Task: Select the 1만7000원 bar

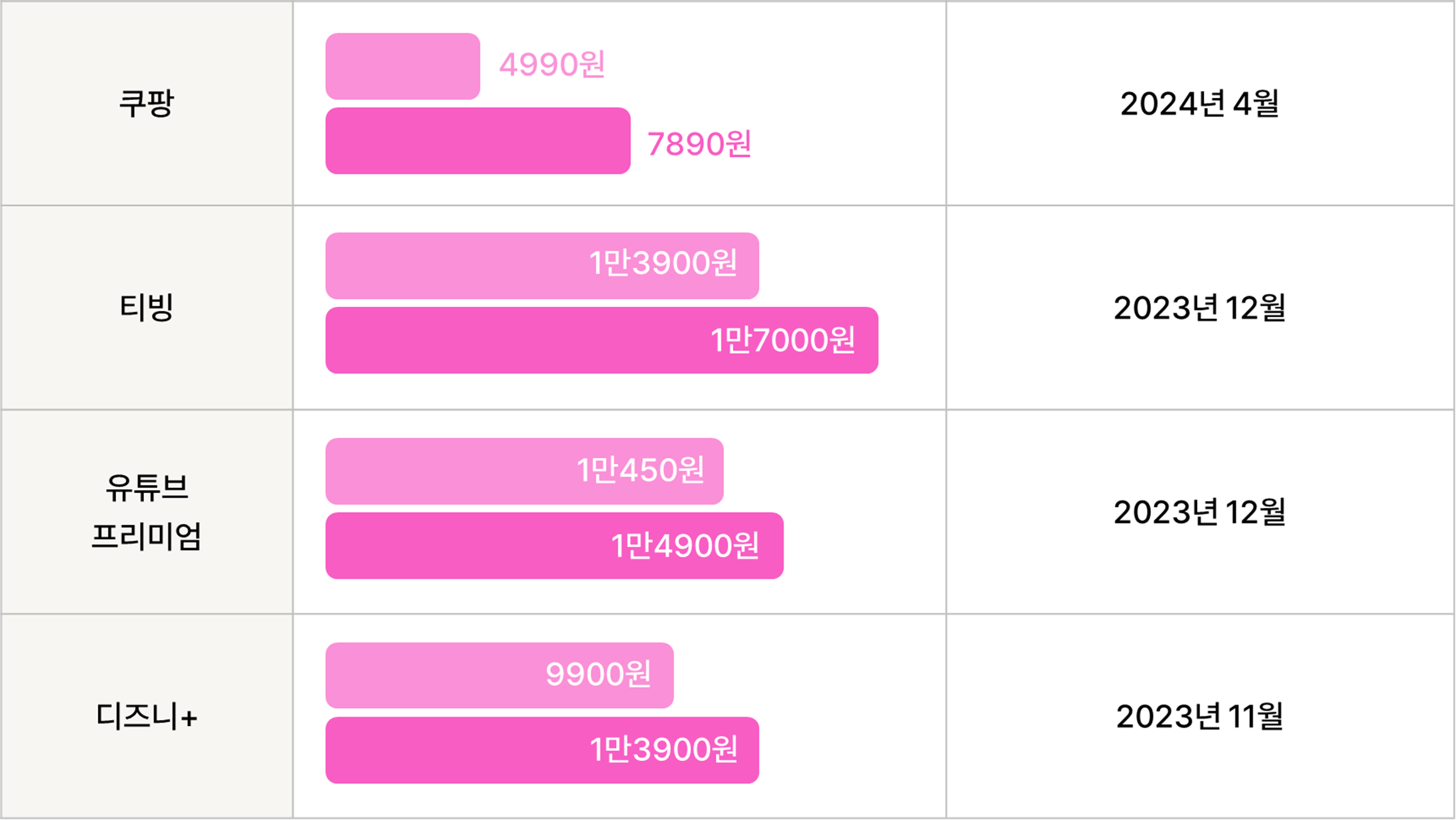Action: coord(602,340)
